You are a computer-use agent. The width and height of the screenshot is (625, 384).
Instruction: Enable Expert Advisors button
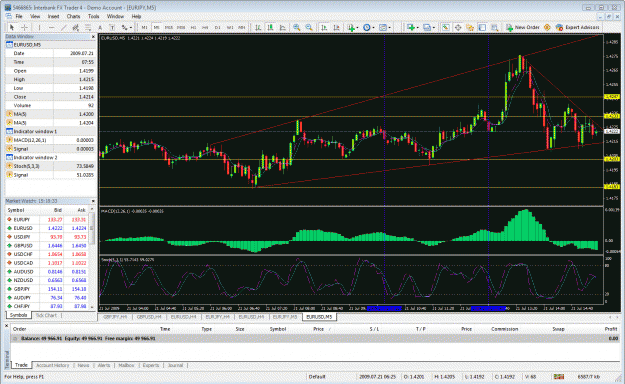click(x=577, y=27)
